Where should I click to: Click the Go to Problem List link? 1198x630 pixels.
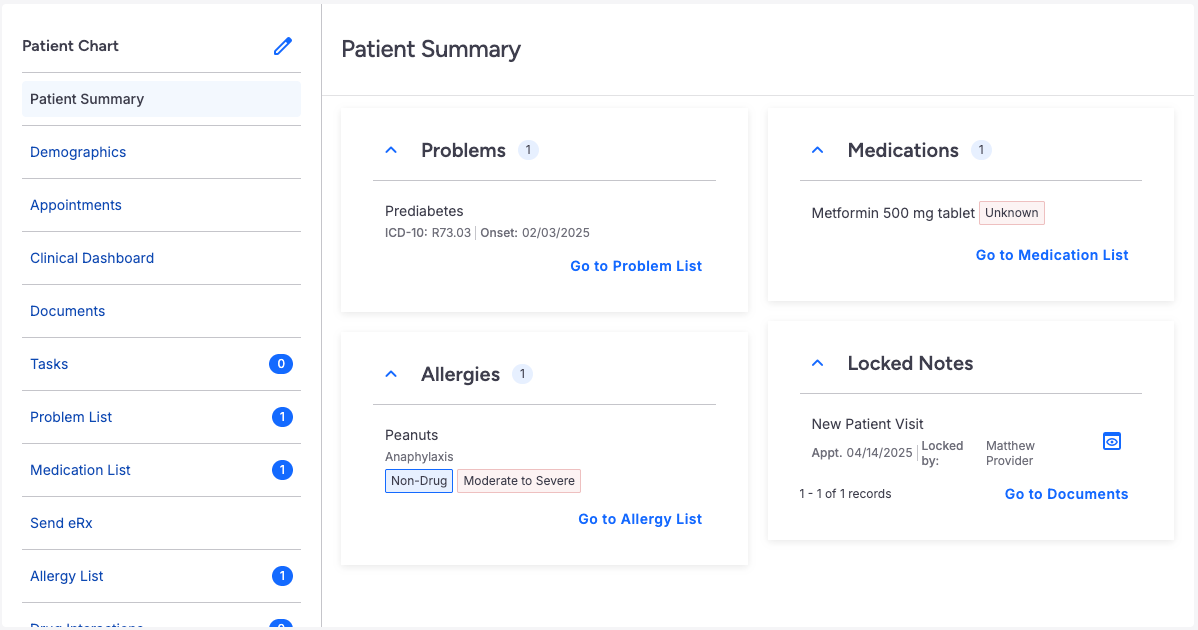pos(636,266)
